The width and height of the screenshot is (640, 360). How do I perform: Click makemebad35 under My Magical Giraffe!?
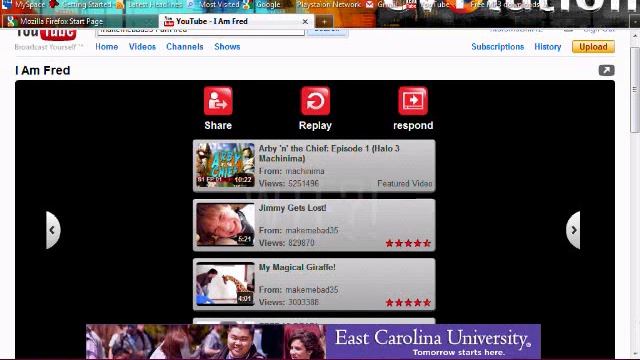tap(312, 290)
